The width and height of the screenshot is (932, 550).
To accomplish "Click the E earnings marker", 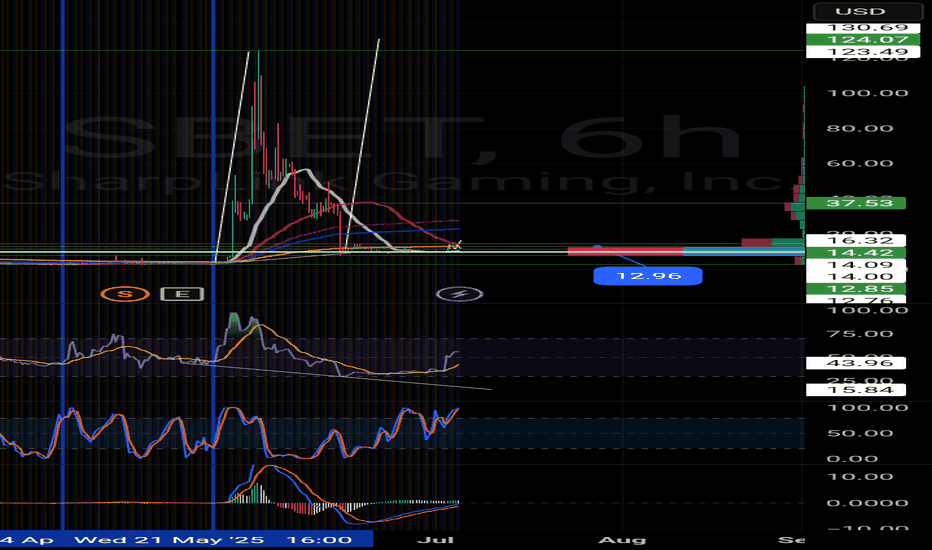I will (182, 294).
